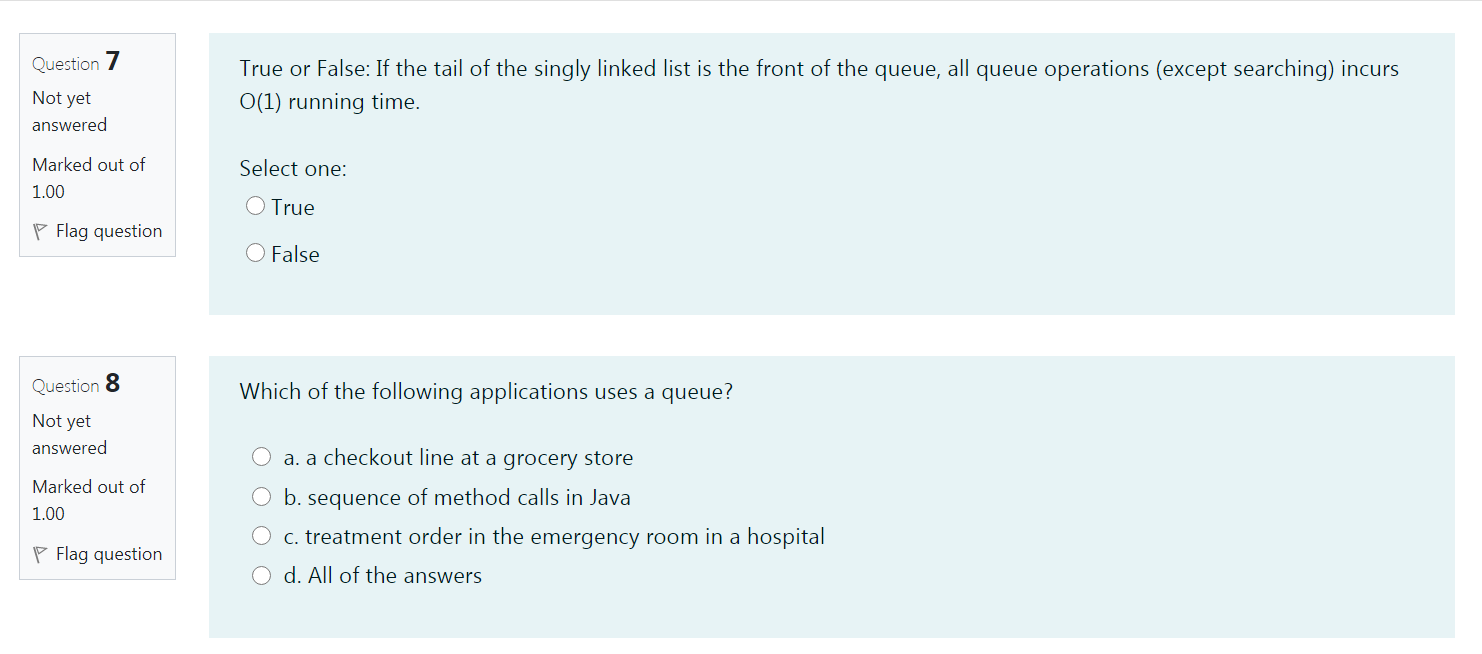Select the True radio button
1482x654 pixels.
pyautogui.click(x=256, y=206)
